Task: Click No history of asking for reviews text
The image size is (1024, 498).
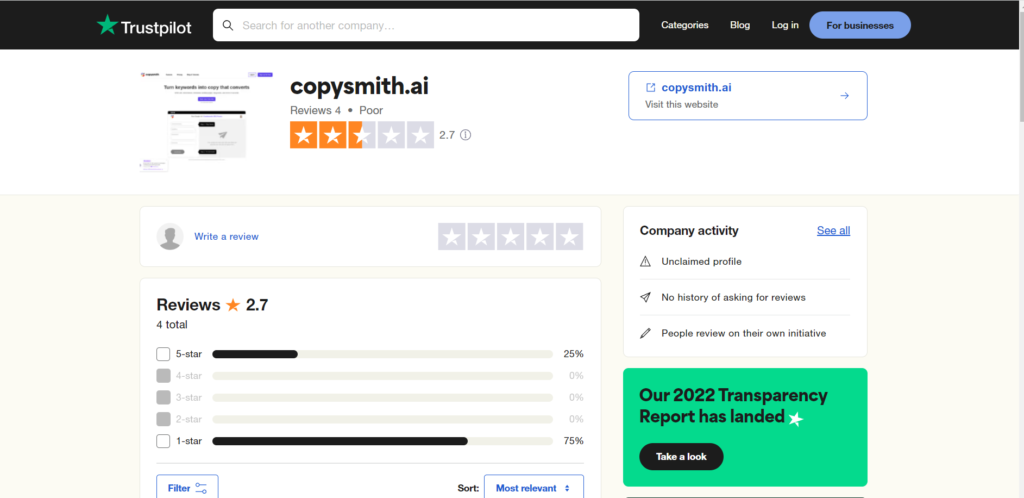Action: coord(733,298)
